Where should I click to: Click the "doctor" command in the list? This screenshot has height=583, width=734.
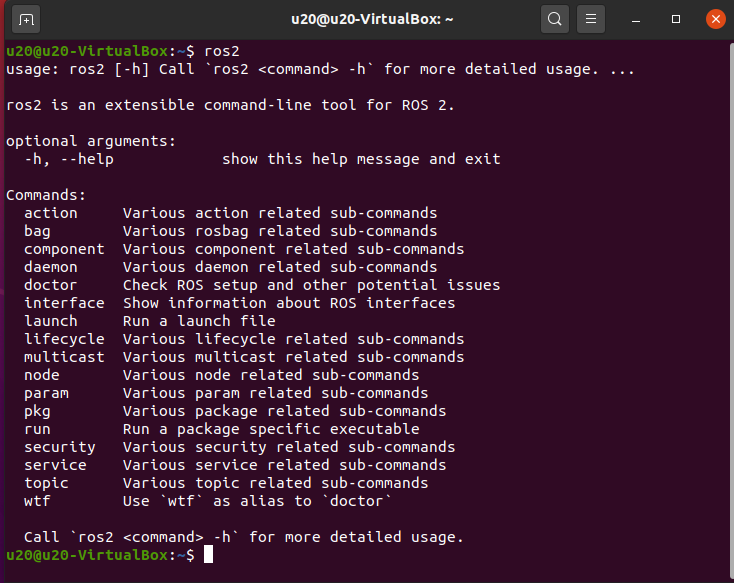(51, 285)
